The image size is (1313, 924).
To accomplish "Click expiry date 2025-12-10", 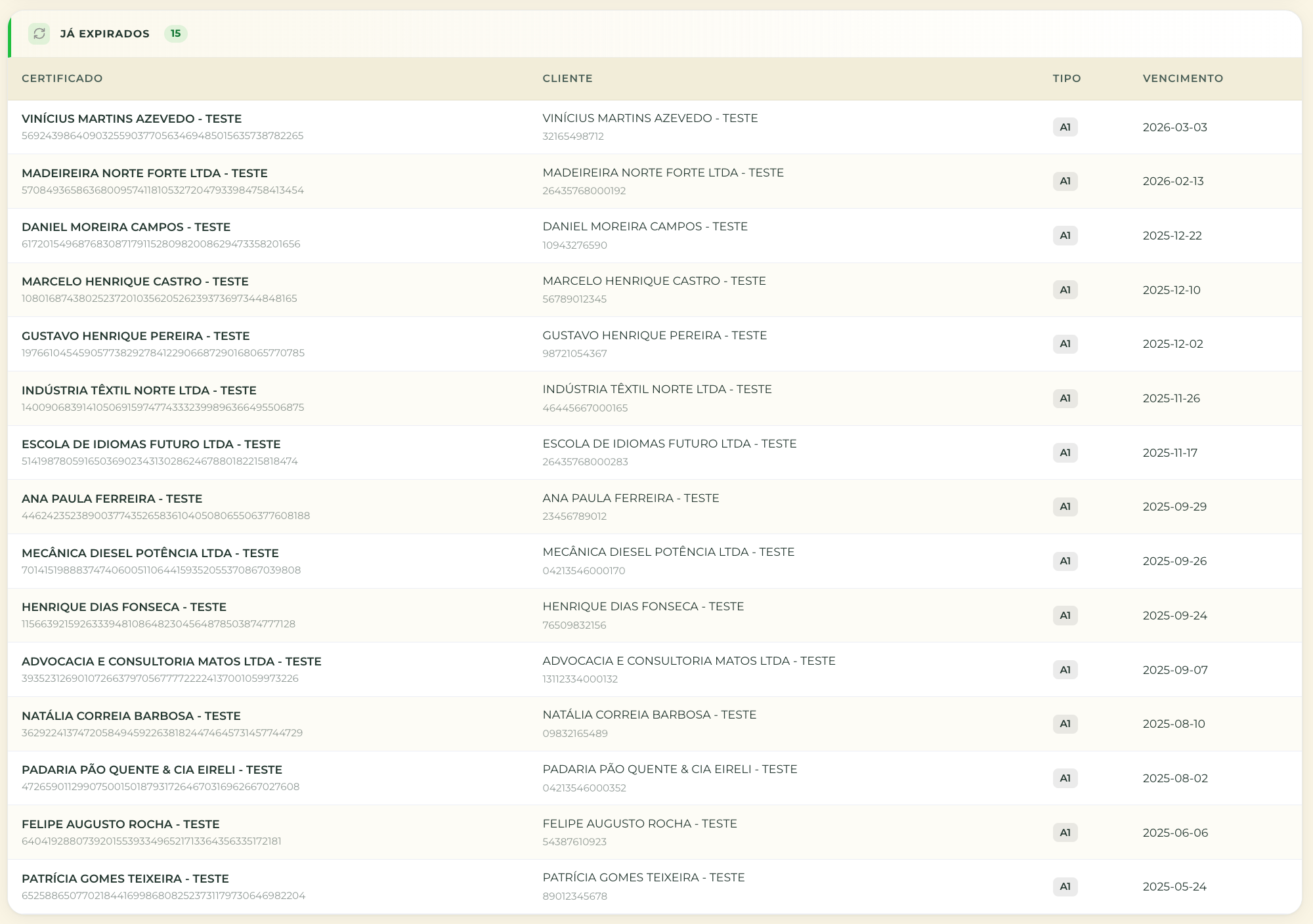I will [x=1172, y=290].
